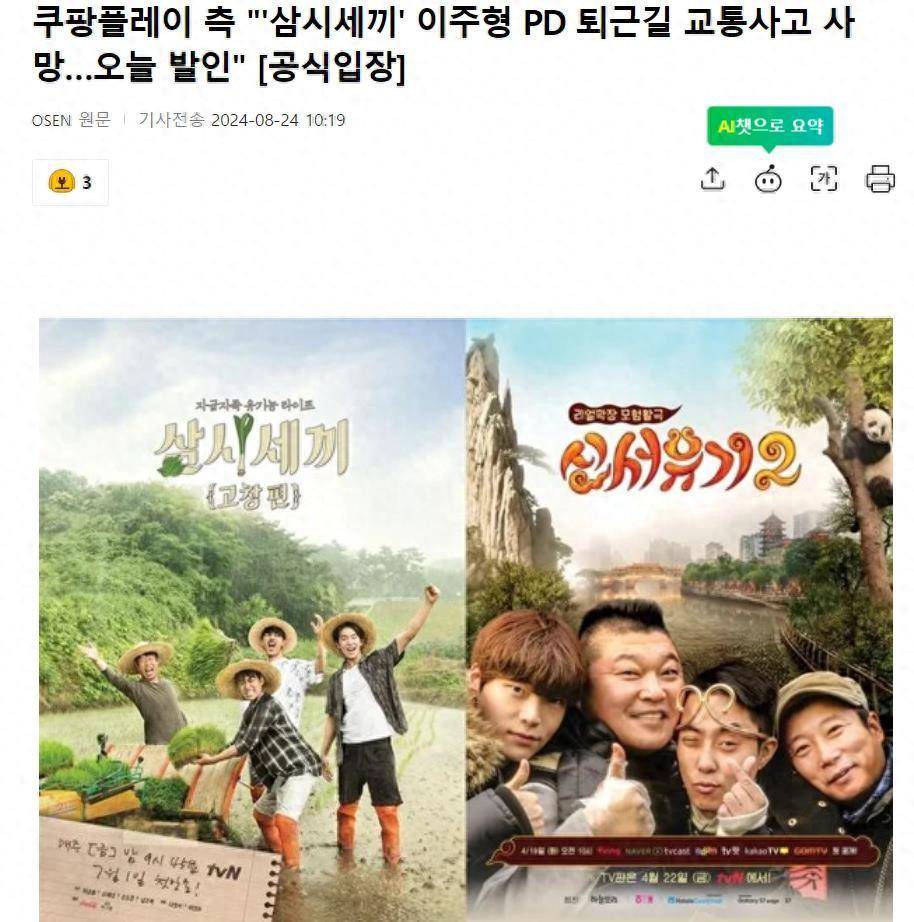Open the share article icon
This screenshot has width=914, height=922.
[713, 179]
